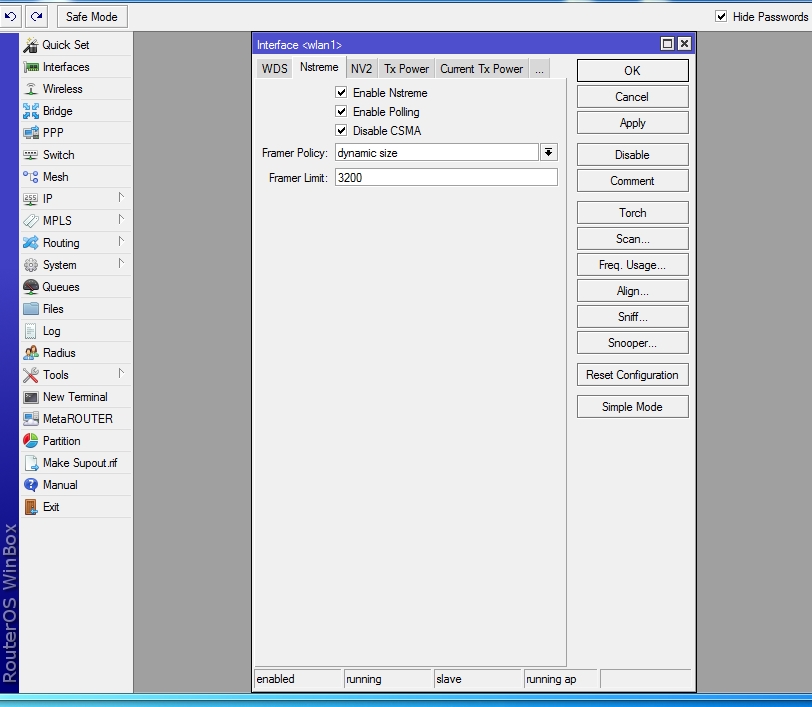Click the redo arrow icon in toolbar
812x707 pixels.
[x=37, y=16]
